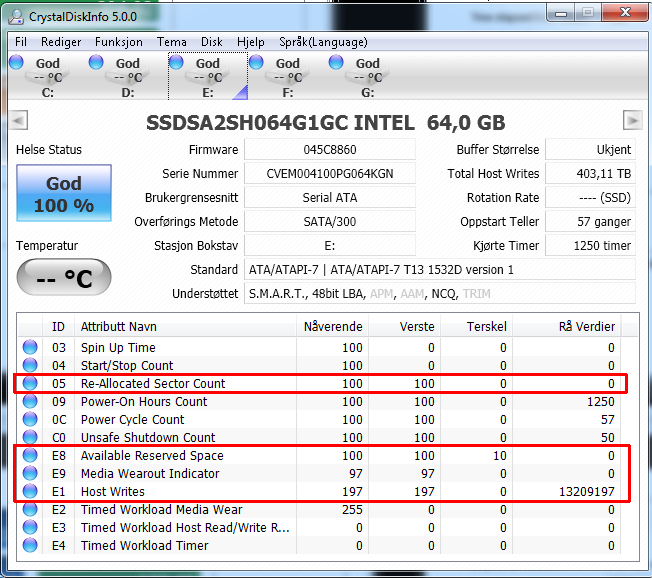Click the Firmware field 045C8860
The width and height of the screenshot is (652, 578).
point(330,150)
